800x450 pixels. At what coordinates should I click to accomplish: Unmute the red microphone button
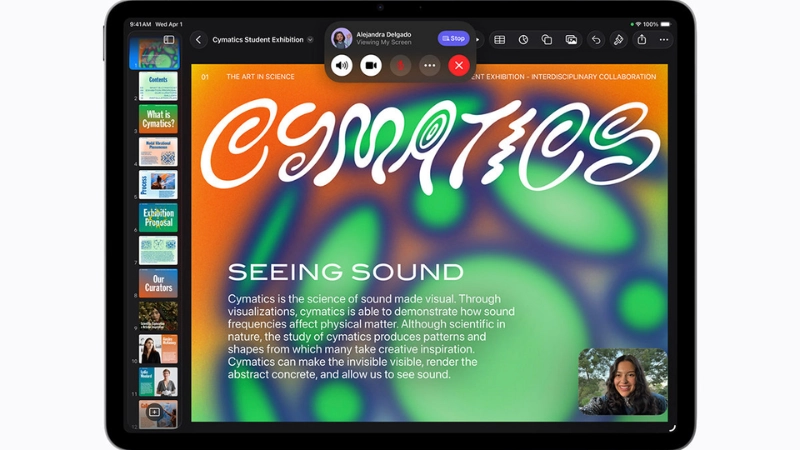point(401,65)
